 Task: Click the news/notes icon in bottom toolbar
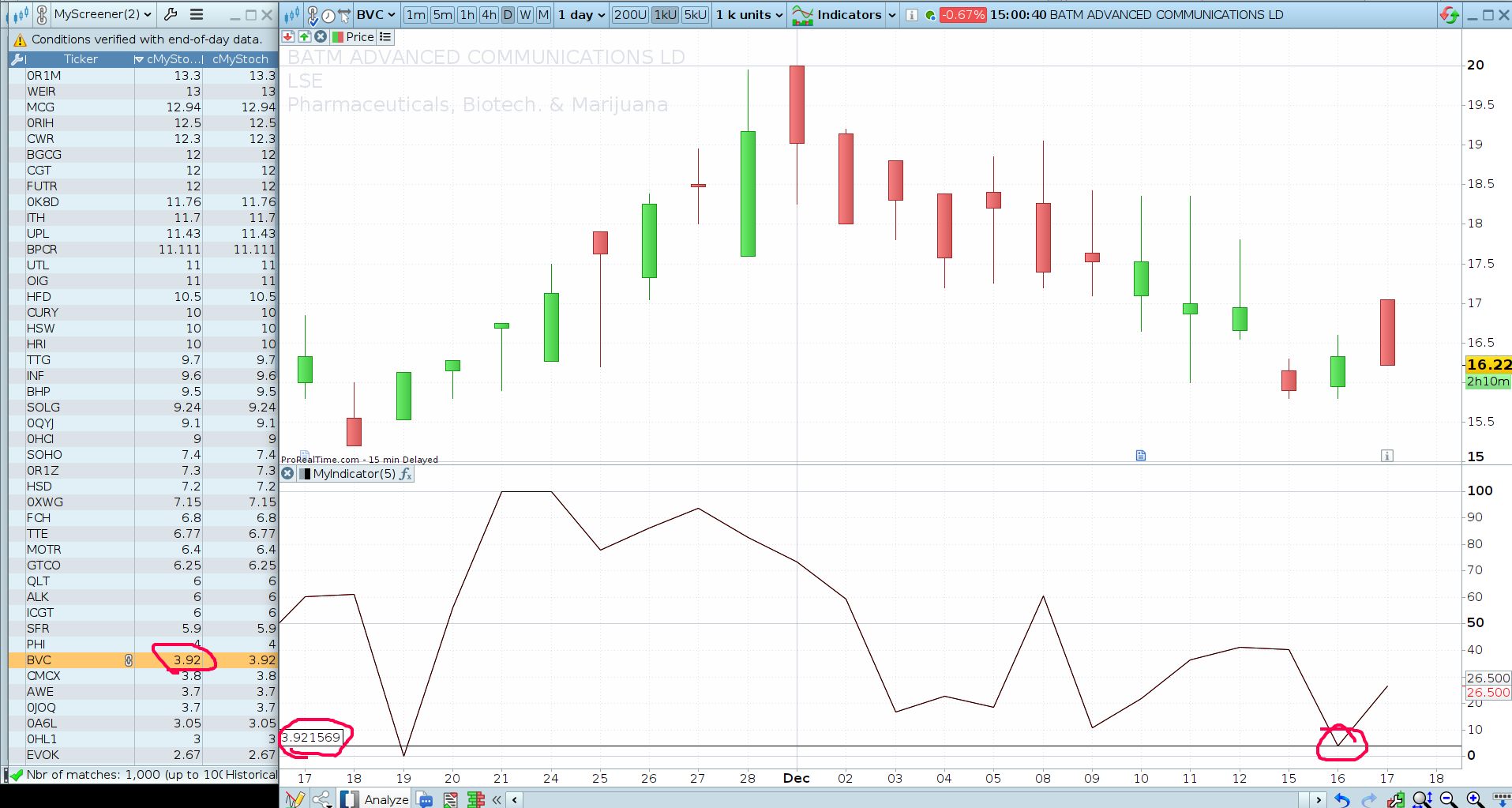tap(450, 799)
